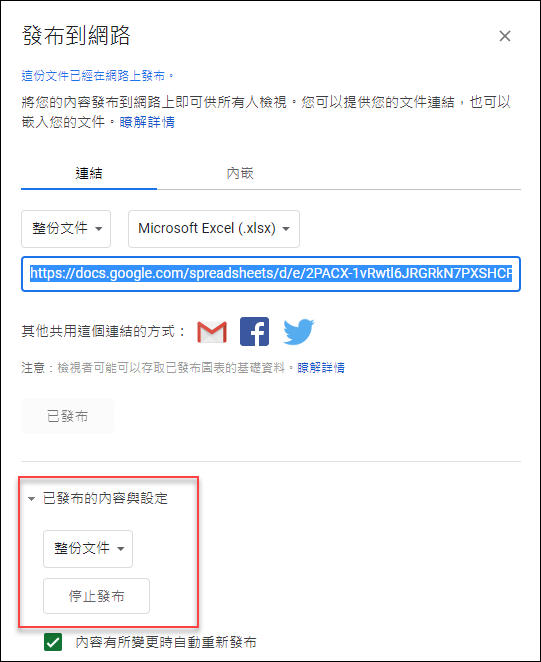
Task: Uncheck 內容有所變更時自動重新發布 checkbox
Action: tap(53, 642)
